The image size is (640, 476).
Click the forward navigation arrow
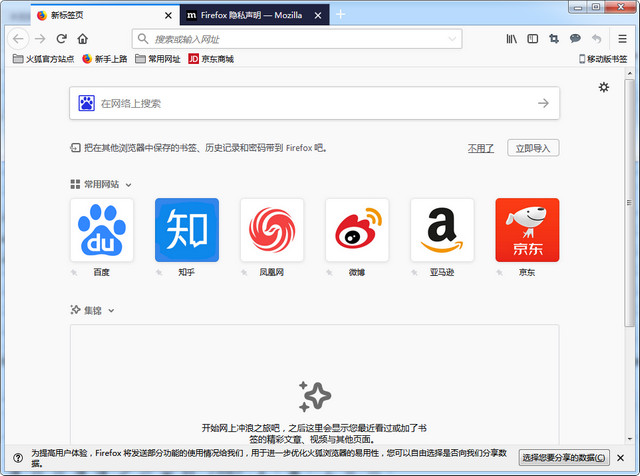(40, 39)
